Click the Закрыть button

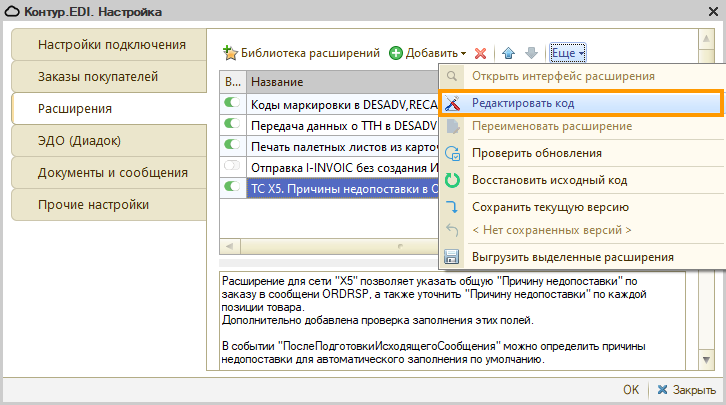click(686, 389)
